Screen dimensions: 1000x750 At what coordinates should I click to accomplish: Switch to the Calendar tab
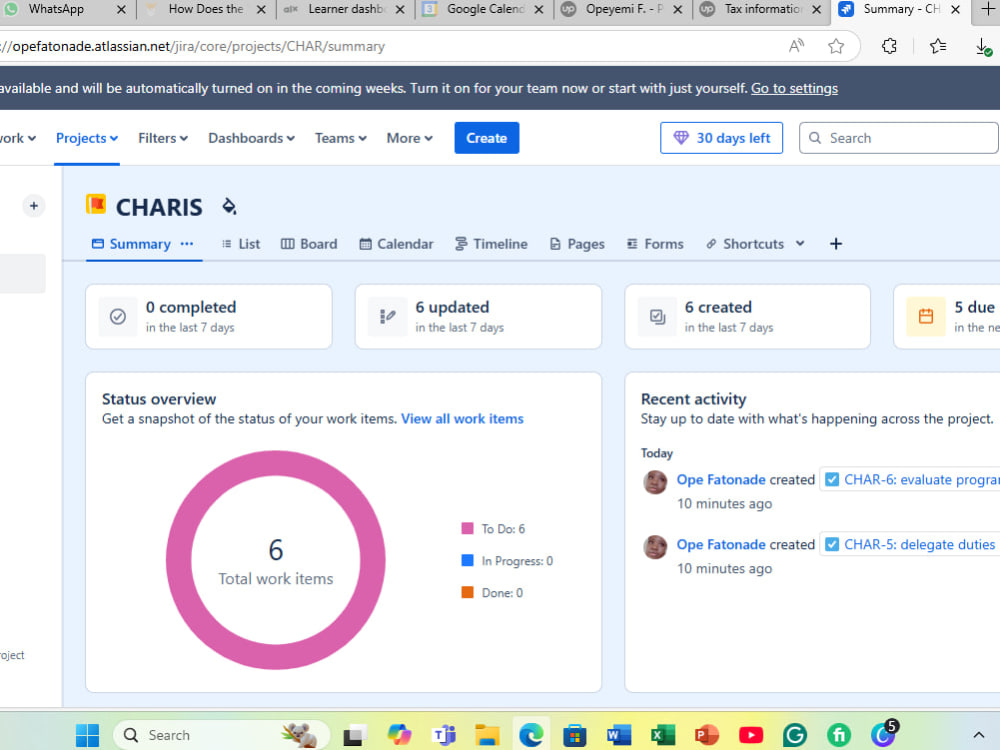(x=396, y=244)
